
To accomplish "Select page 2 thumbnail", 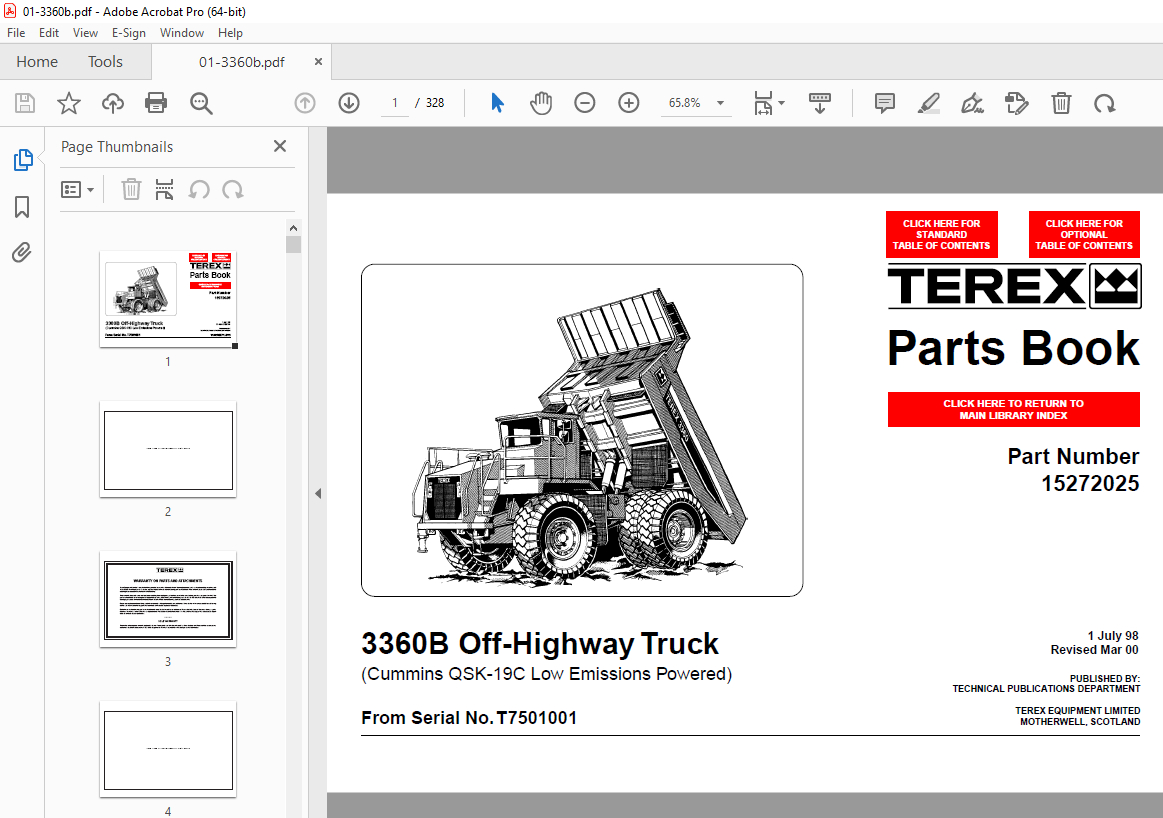I will tap(168, 449).
